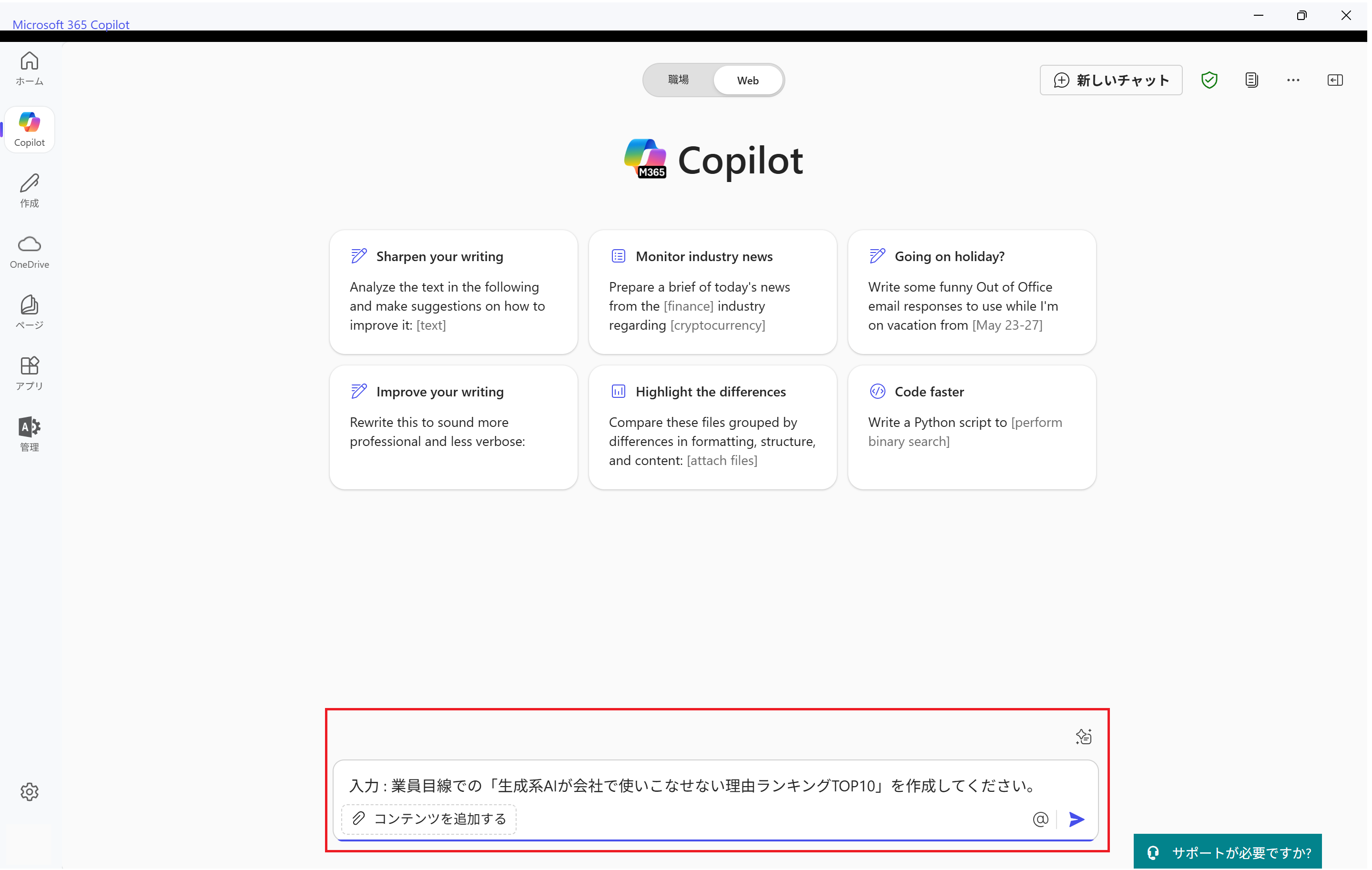The image size is (1372, 870).
Task: Open Copilot from the left sidebar
Action: (x=29, y=129)
